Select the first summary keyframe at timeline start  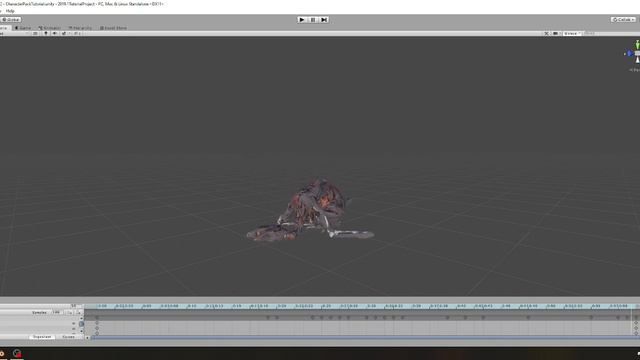coord(97,318)
